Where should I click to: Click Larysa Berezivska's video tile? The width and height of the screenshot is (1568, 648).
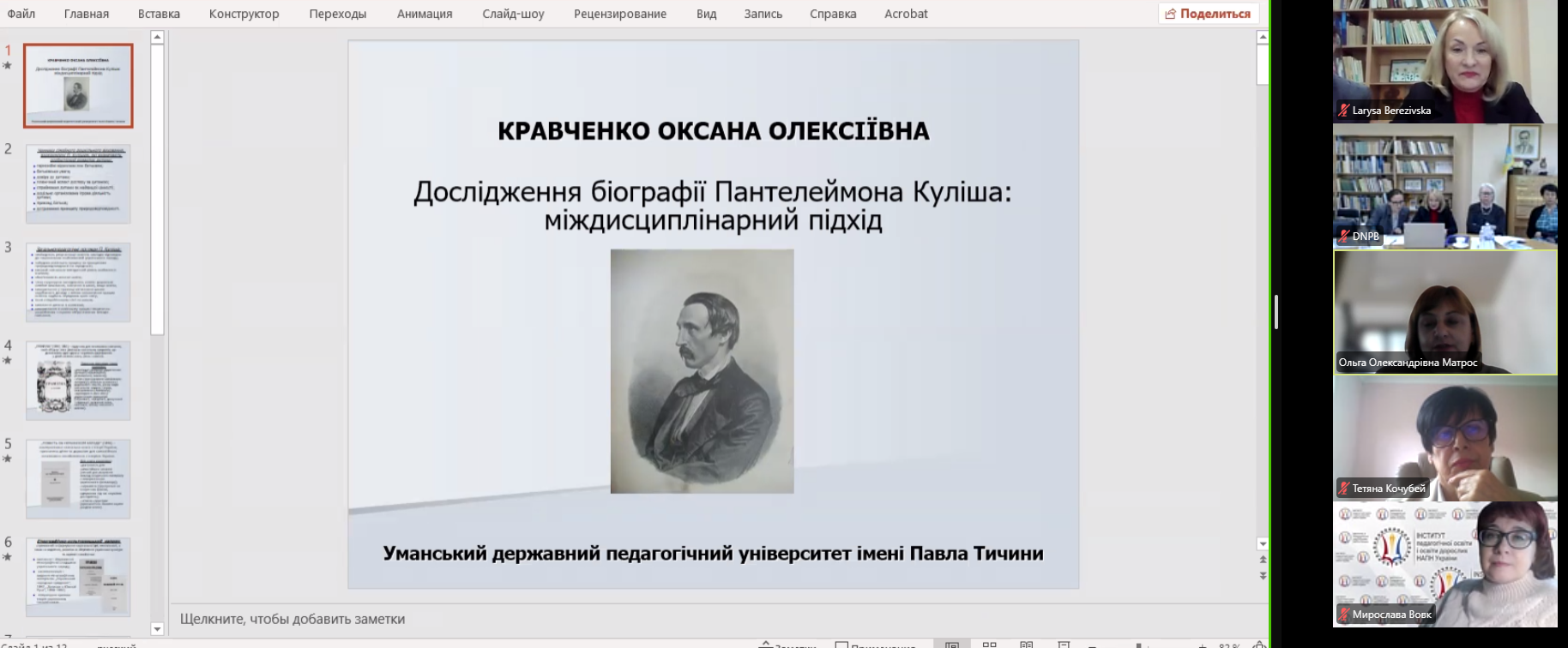1445,62
